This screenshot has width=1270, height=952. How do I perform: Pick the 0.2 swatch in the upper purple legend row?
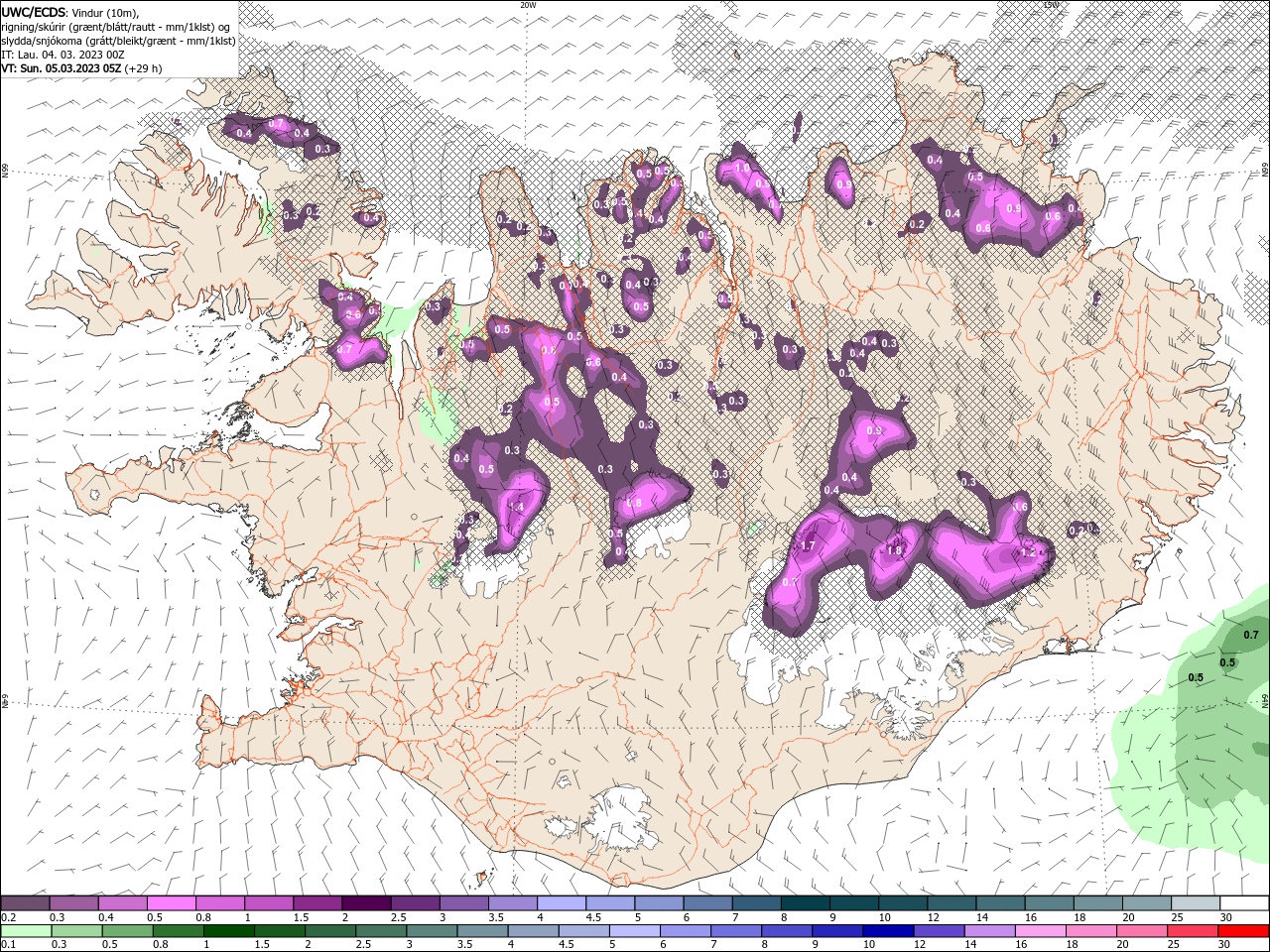point(25,903)
